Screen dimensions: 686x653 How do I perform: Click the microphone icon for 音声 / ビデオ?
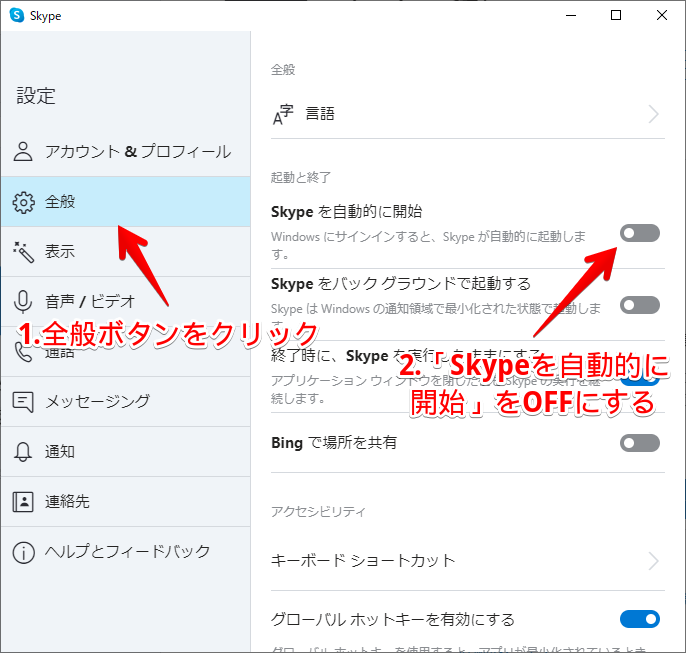tap(23, 302)
